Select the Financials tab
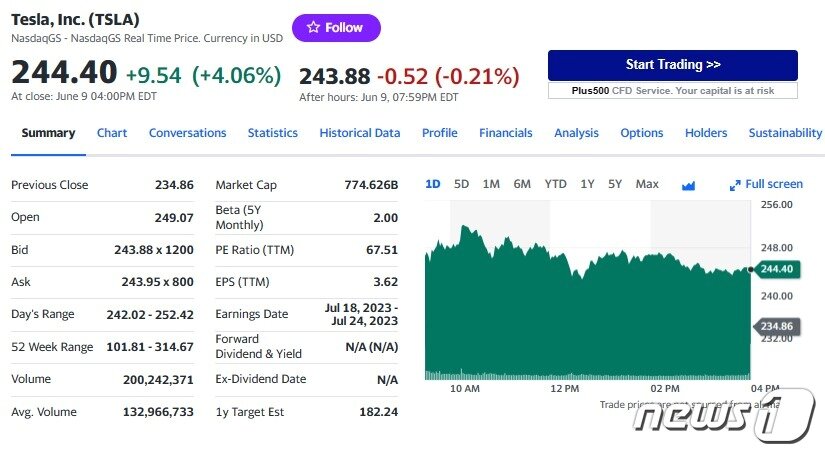Image resolution: width=825 pixels, height=455 pixels. [505, 133]
